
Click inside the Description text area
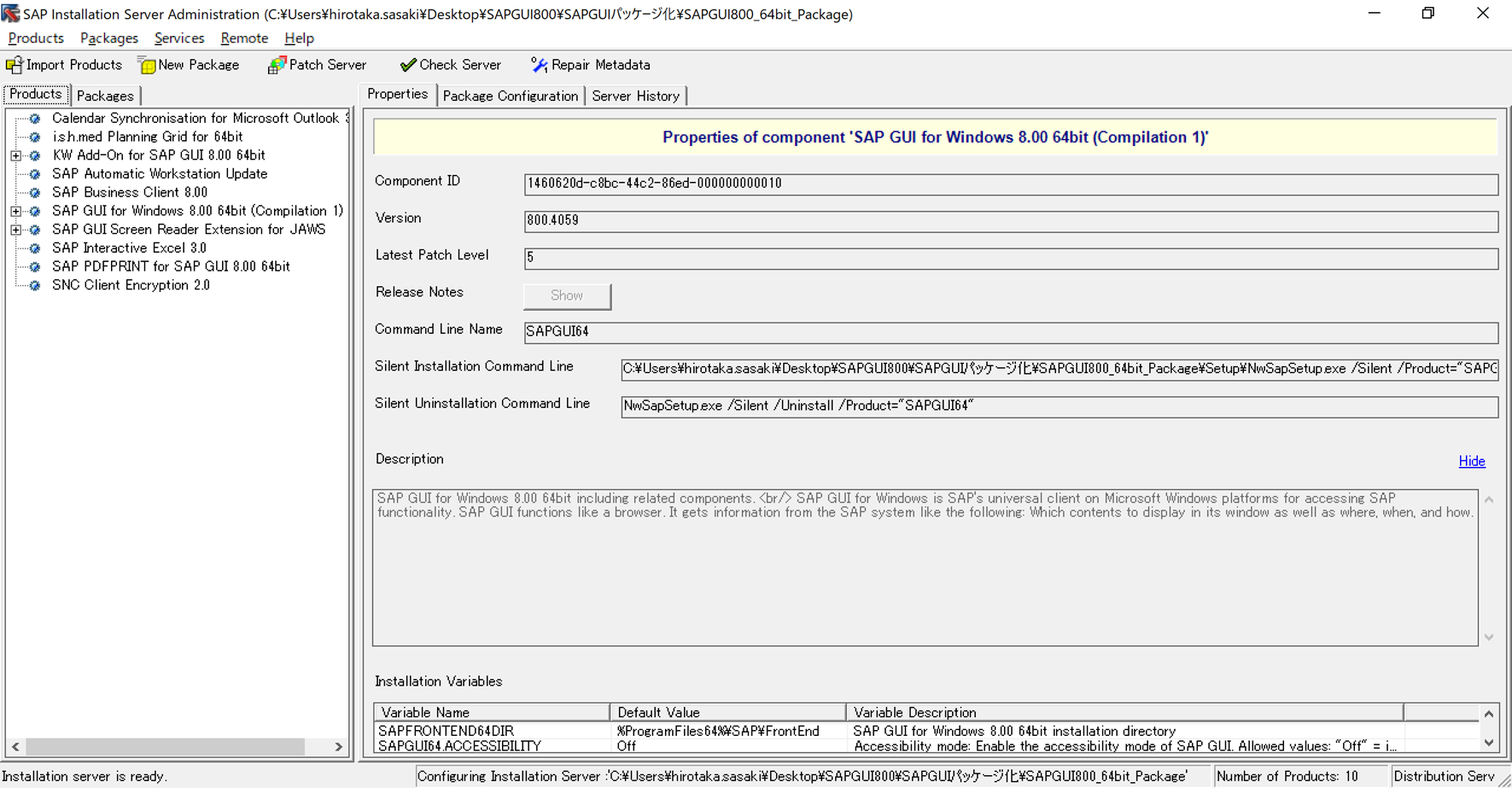click(x=925, y=568)
